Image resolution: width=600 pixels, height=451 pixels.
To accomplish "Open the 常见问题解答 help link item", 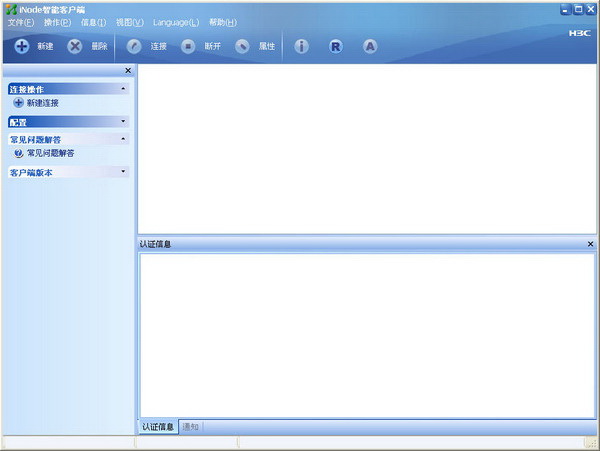I will click(50, 153).
